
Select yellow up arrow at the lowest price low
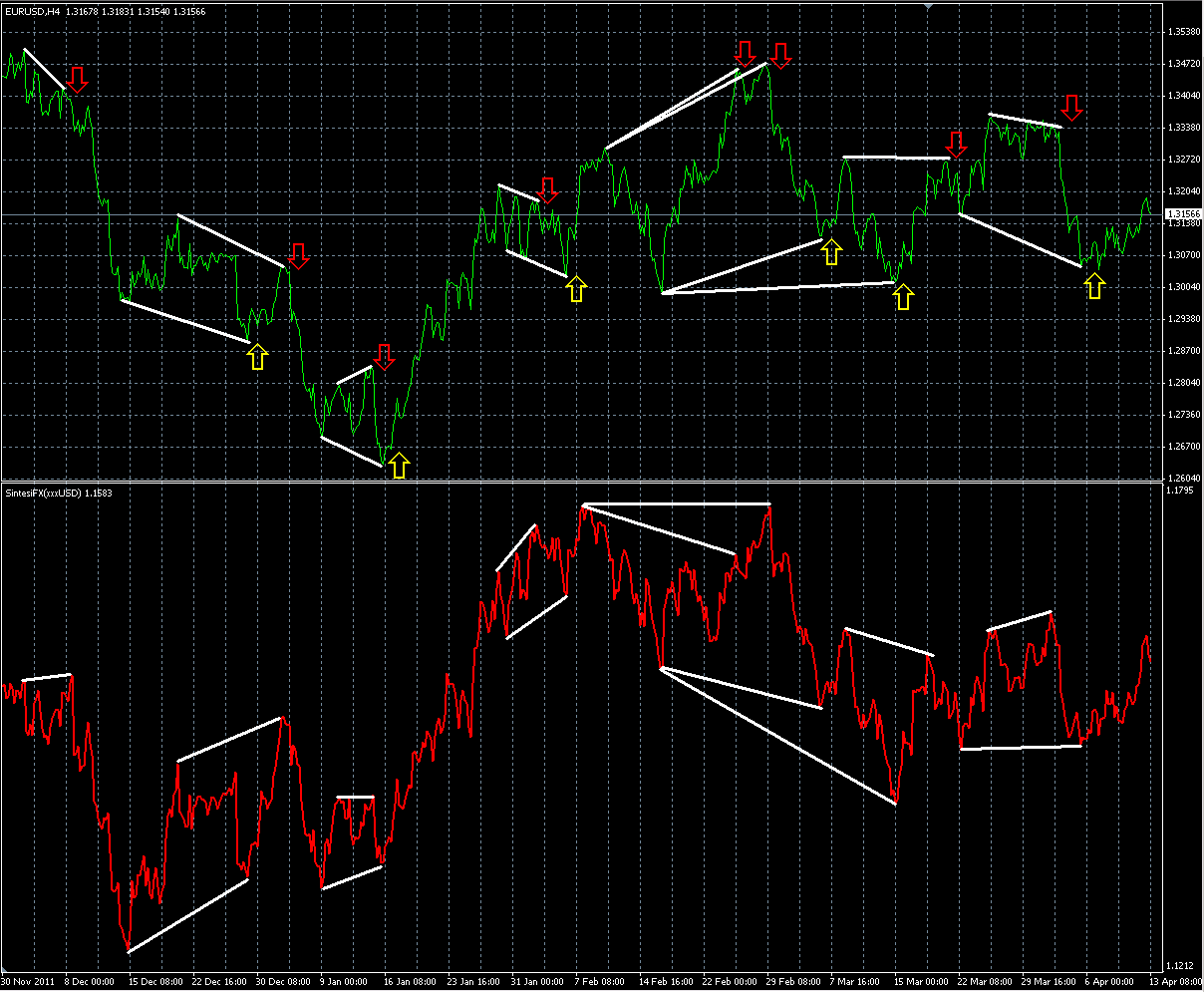pyautogui.click(x=399, y=465)
